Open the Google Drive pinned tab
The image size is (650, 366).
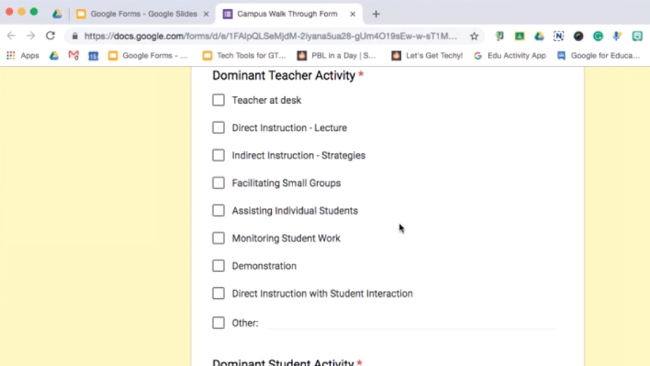pyautogui.click(x=57, y=14)
